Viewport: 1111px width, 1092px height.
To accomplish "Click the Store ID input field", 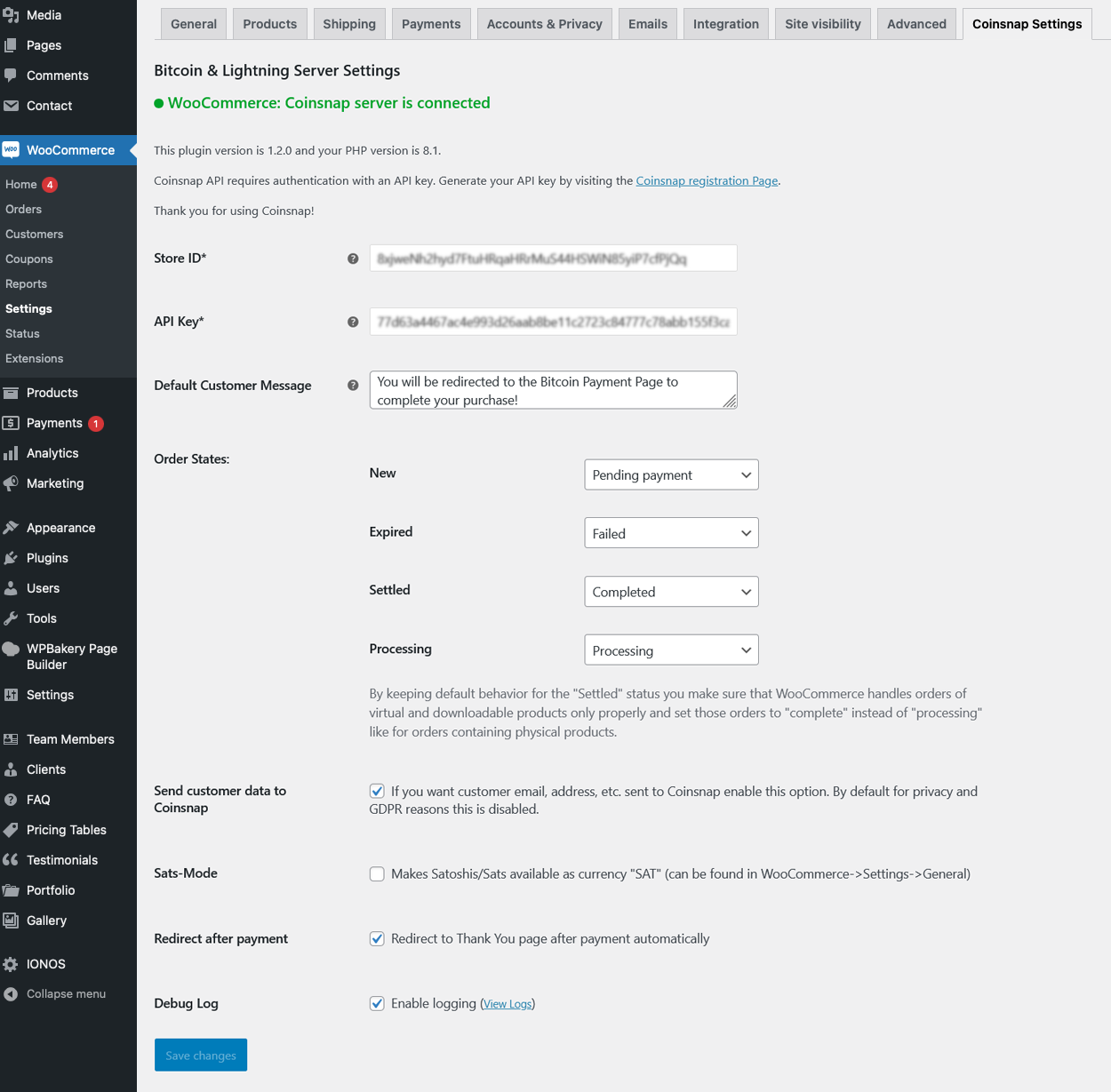I will tap(553, 259).
